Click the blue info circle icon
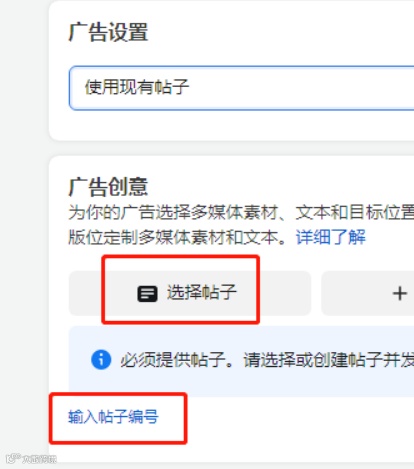414x469 pixels. pos(101,360)
